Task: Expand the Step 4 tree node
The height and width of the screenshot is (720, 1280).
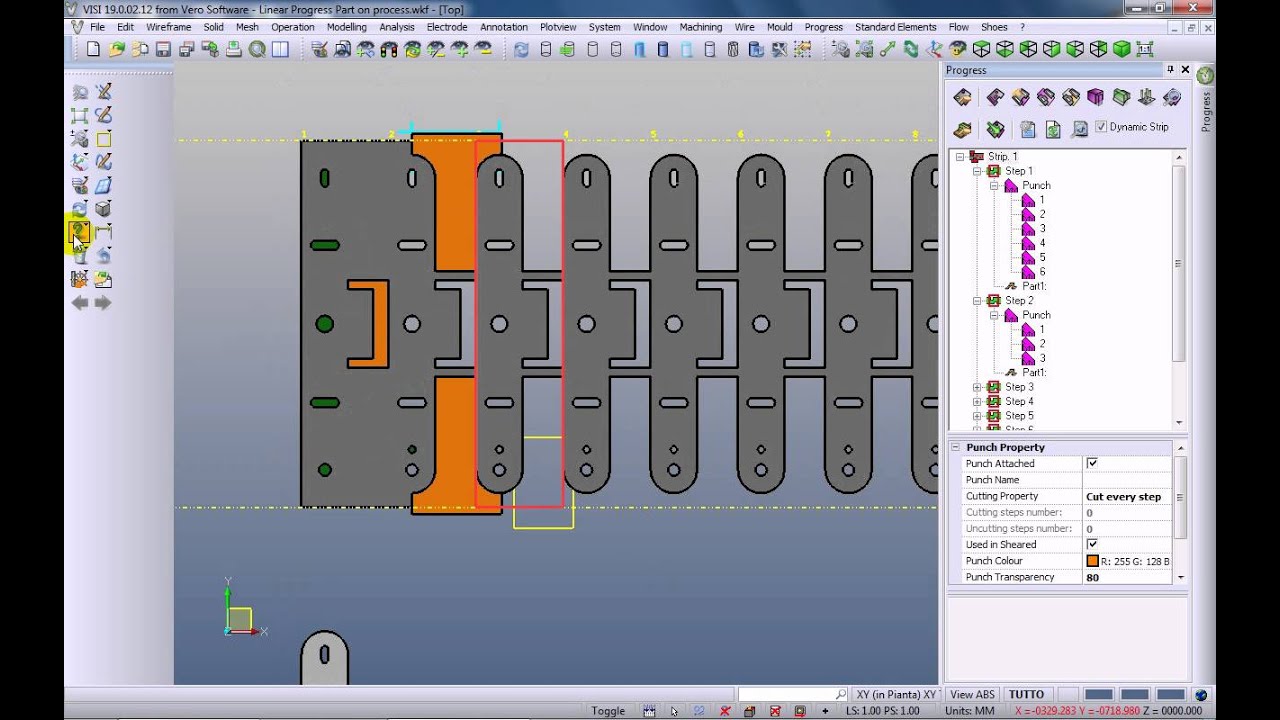Action: click(977, 402)
